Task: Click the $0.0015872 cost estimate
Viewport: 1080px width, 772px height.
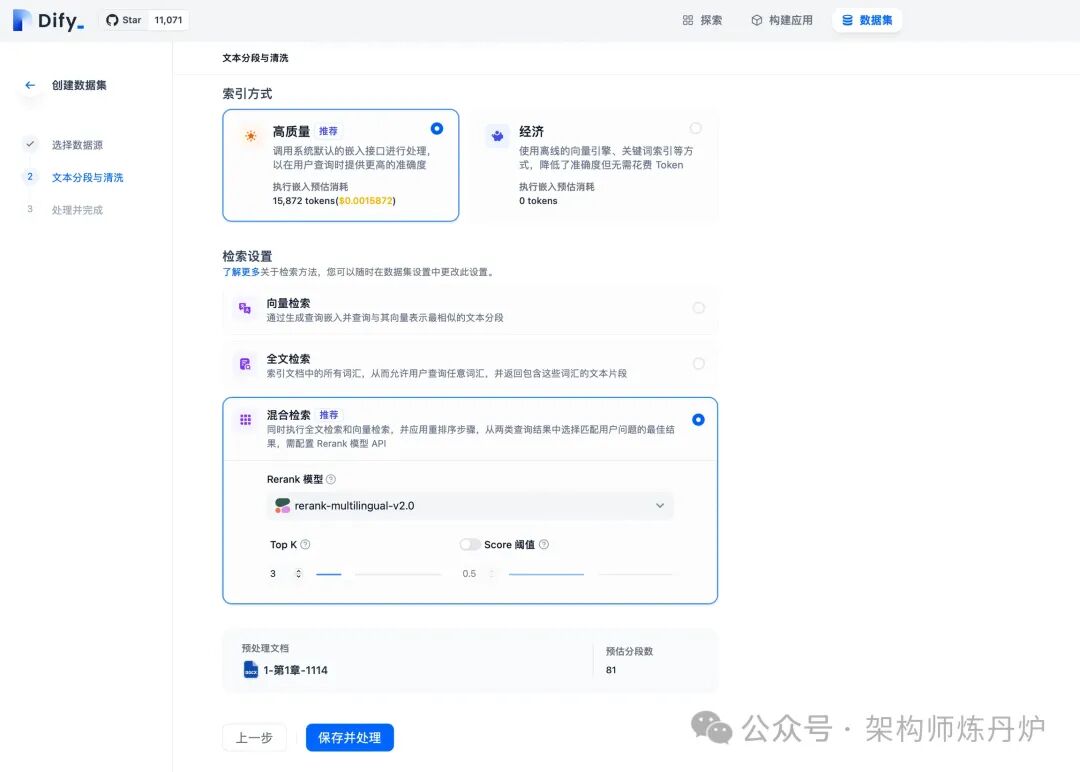Action: [366, 201]
